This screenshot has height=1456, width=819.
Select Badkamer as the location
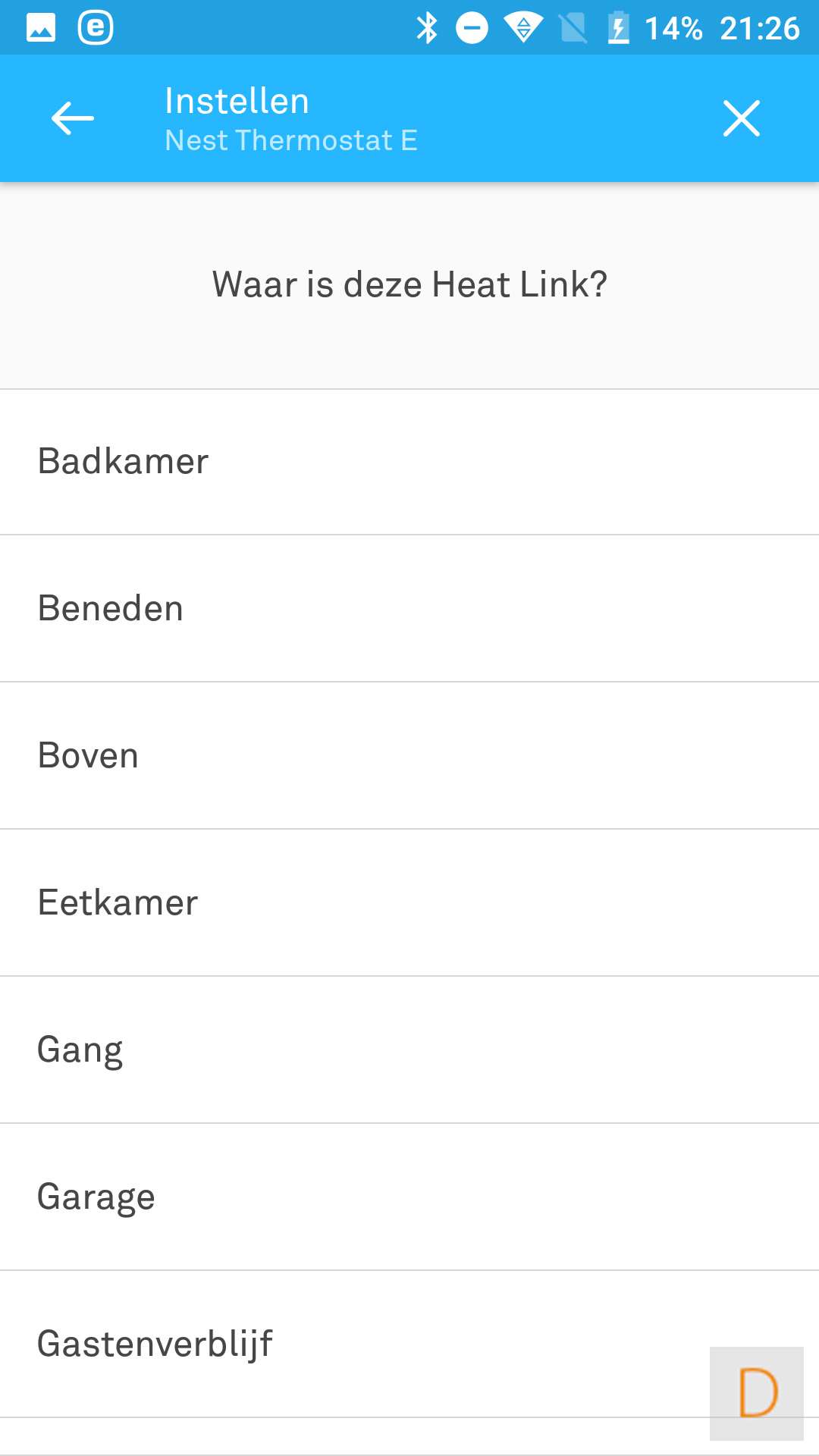coord(409,462)
